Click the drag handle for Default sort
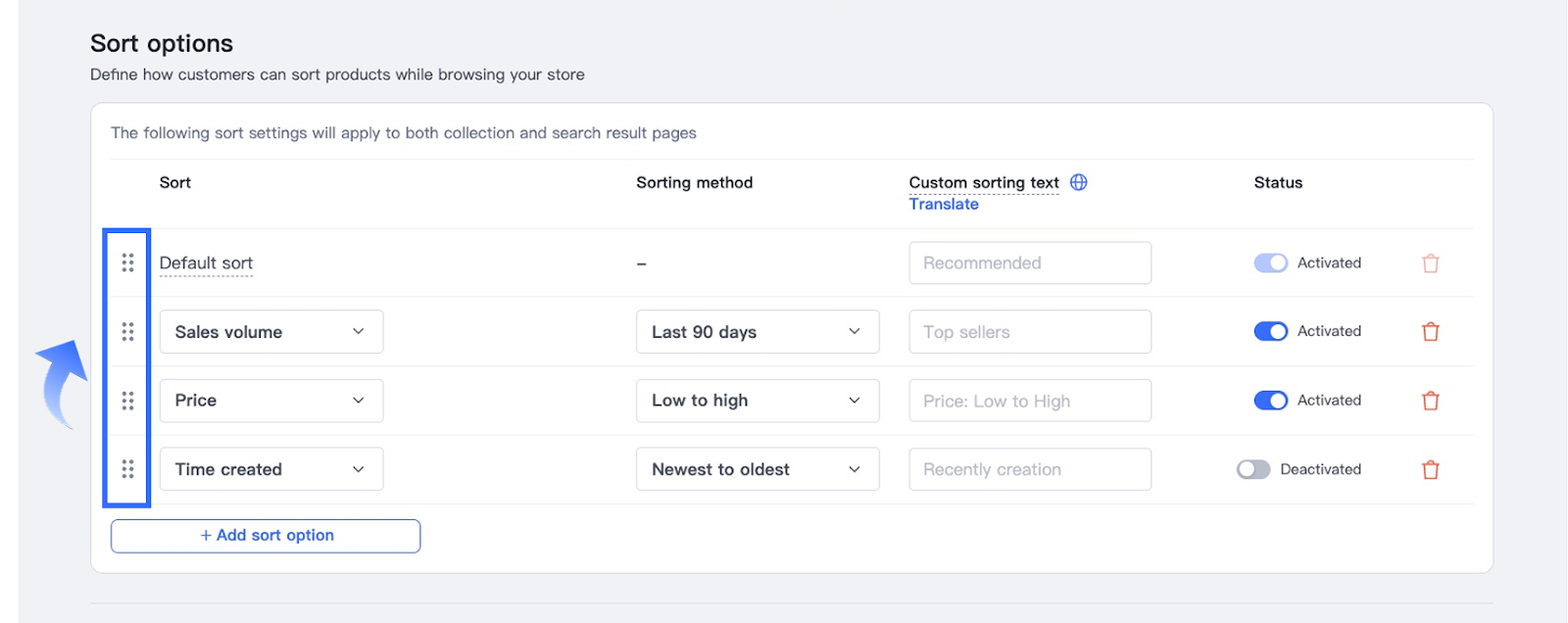 [127, 263]
